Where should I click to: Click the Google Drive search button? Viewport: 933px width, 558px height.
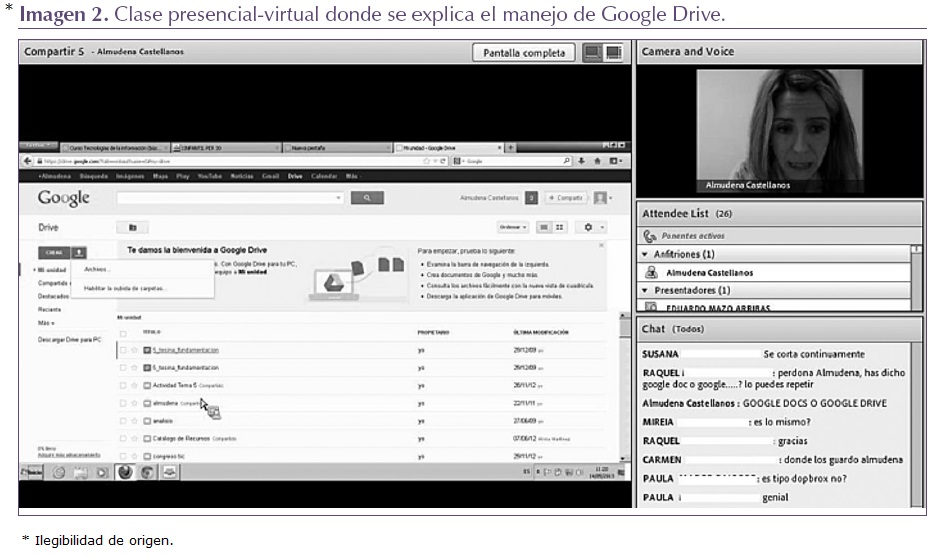[x=367, y=198]
